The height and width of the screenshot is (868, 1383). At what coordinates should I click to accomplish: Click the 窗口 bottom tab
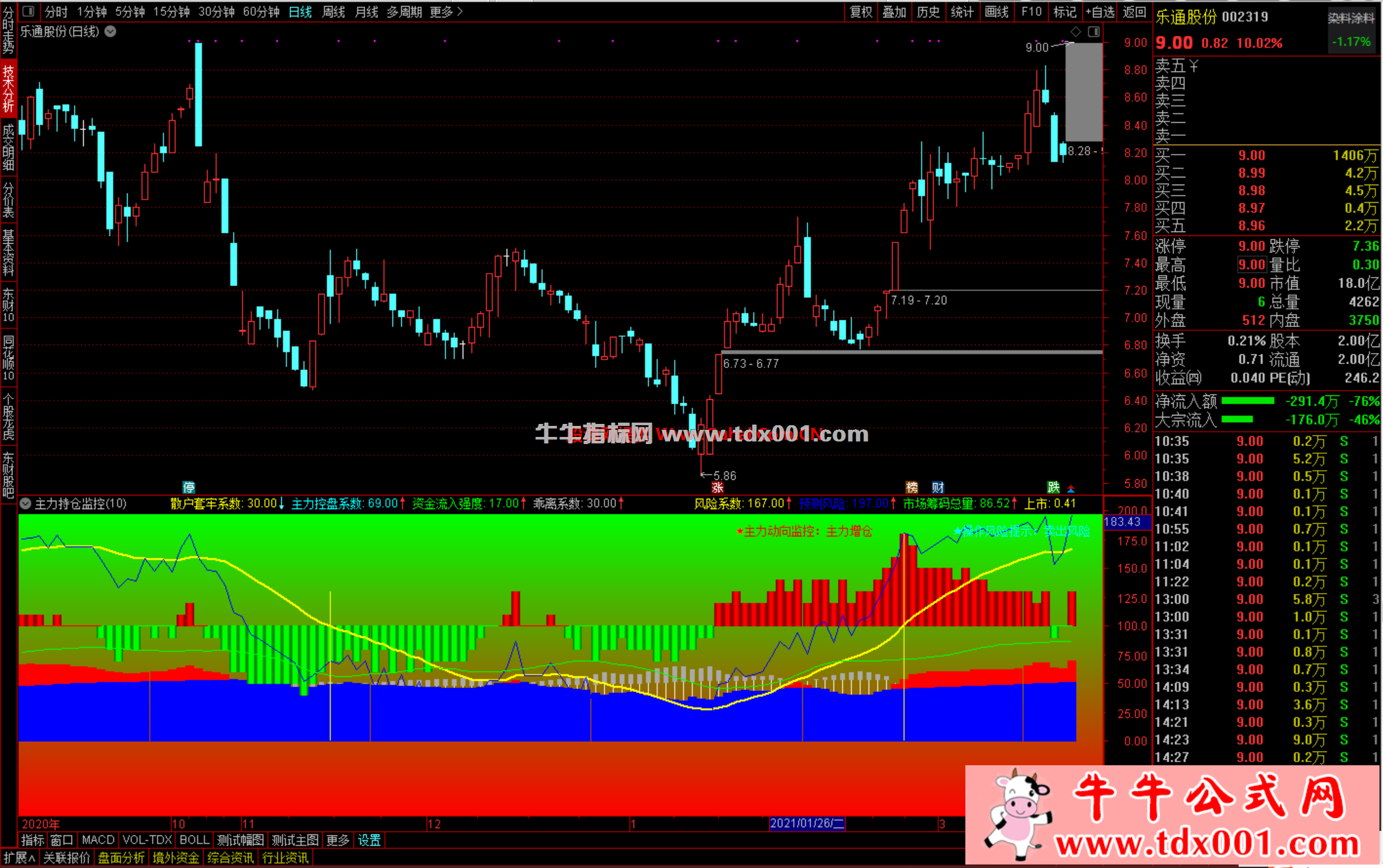[x=62, y=840]
